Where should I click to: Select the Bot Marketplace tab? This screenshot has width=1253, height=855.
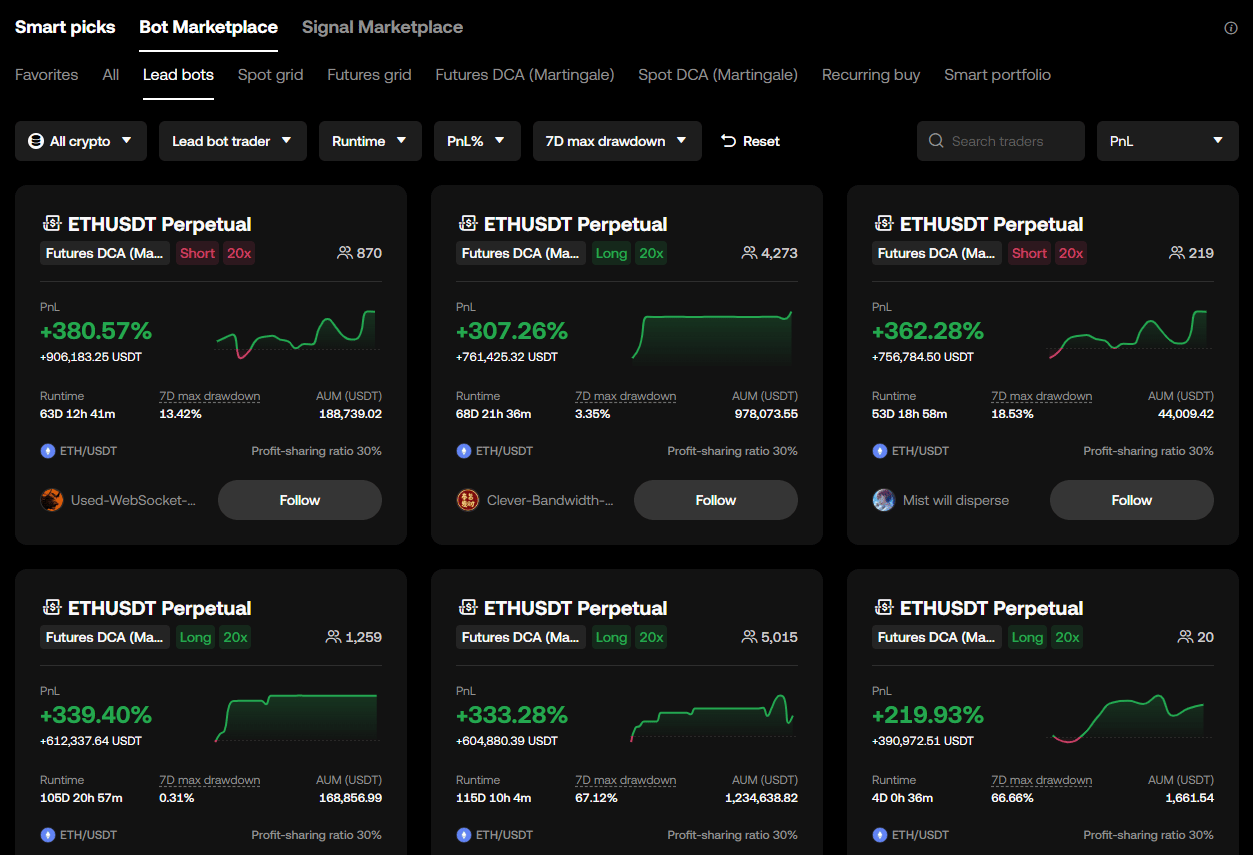coord(208,27)
